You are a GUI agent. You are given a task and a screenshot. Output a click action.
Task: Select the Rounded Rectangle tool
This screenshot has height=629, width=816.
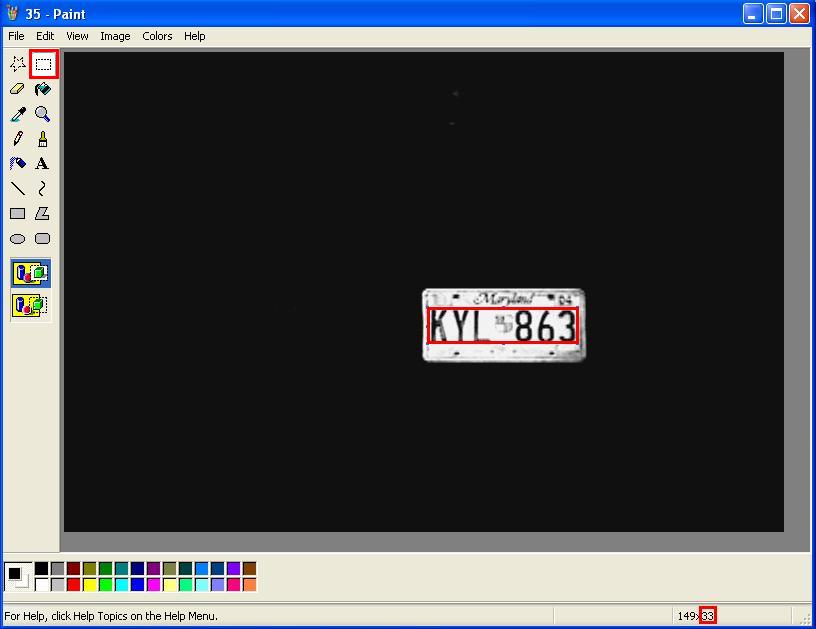pos(43,239)
